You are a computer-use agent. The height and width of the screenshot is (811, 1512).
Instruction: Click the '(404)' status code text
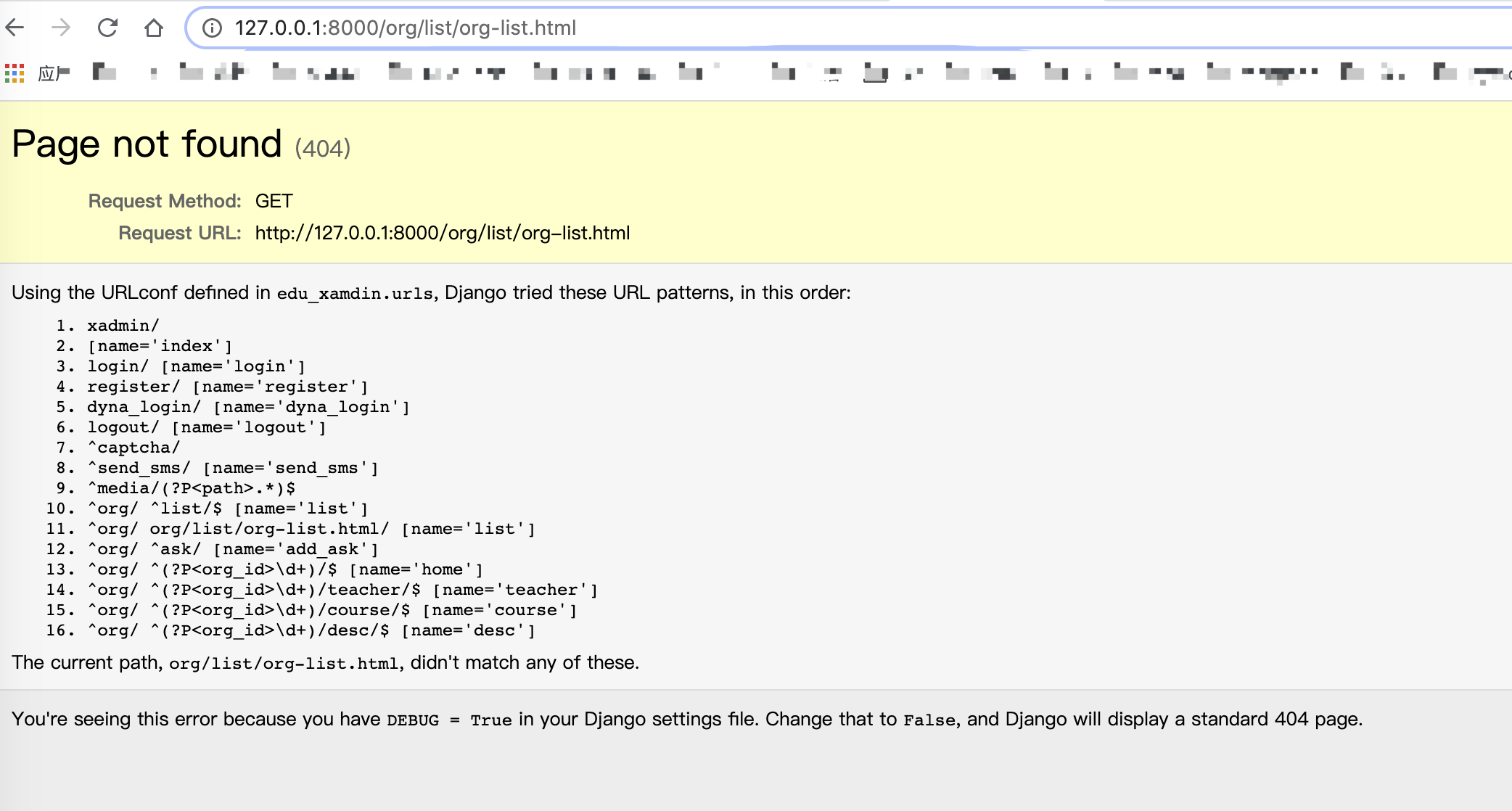pyautogui.click(x=323, y=148)
